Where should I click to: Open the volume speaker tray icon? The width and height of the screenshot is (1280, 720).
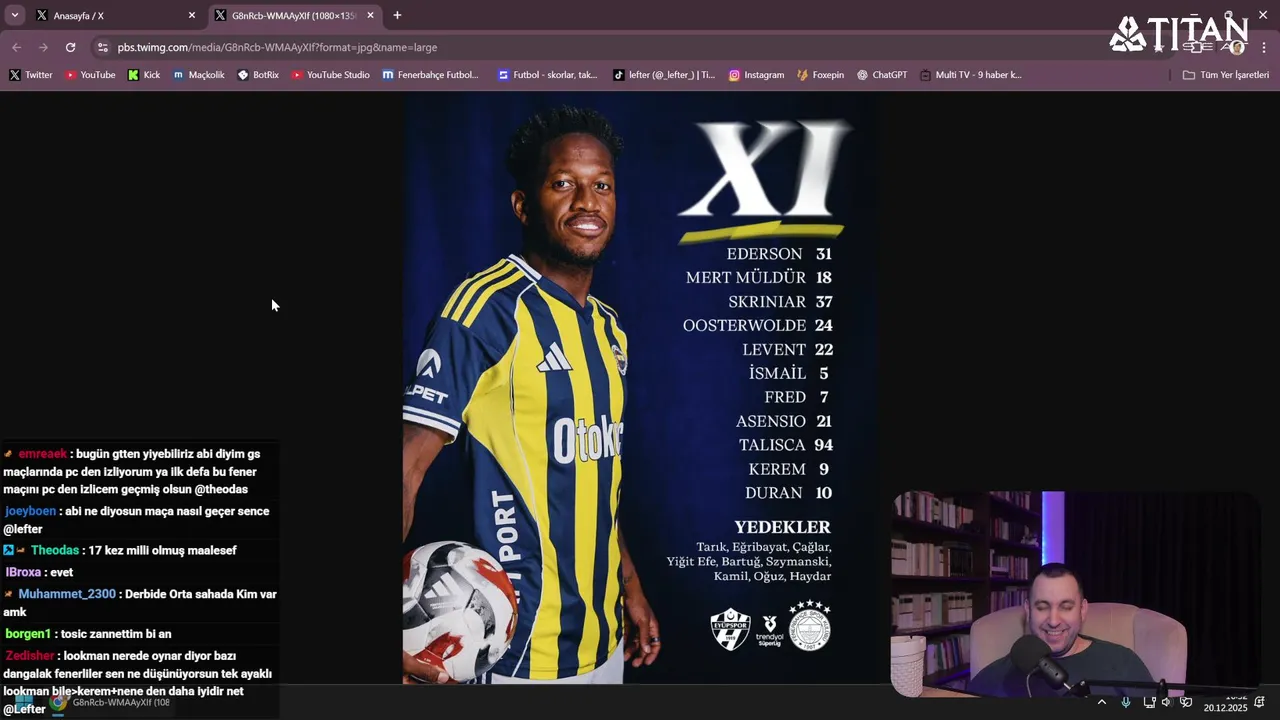[x=1166, y=702]
